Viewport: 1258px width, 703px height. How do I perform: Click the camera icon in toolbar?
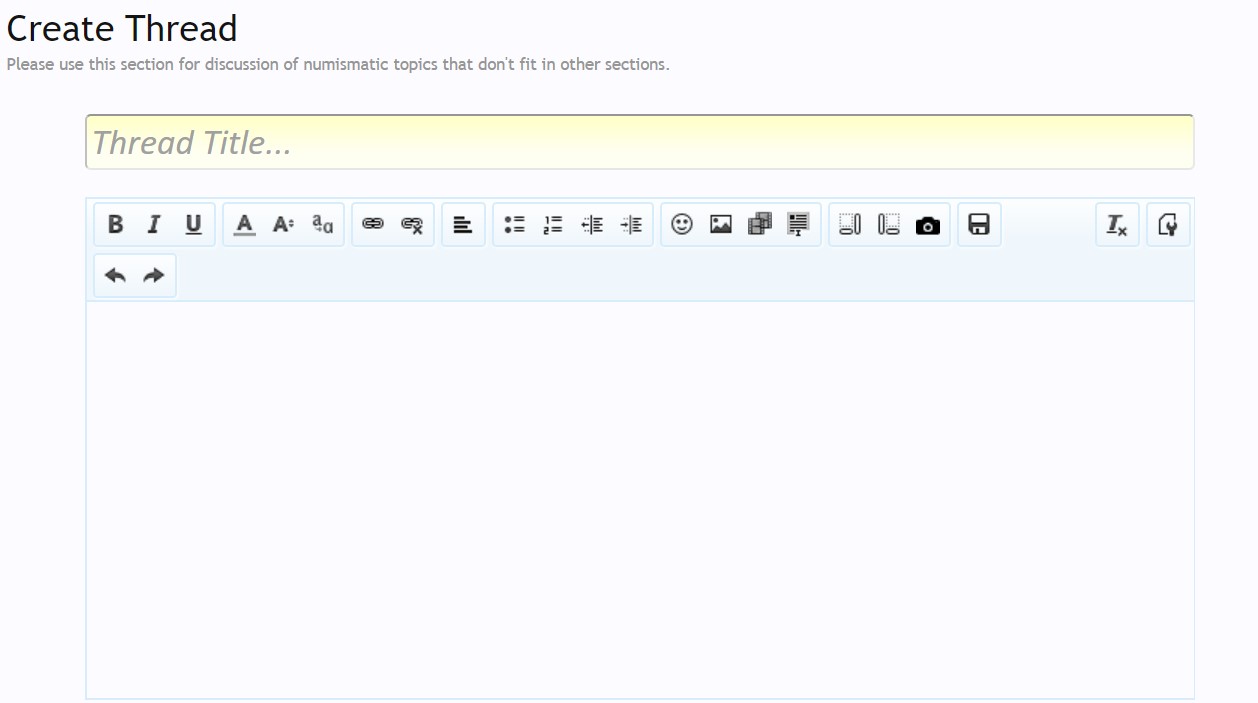coord(928,225)
